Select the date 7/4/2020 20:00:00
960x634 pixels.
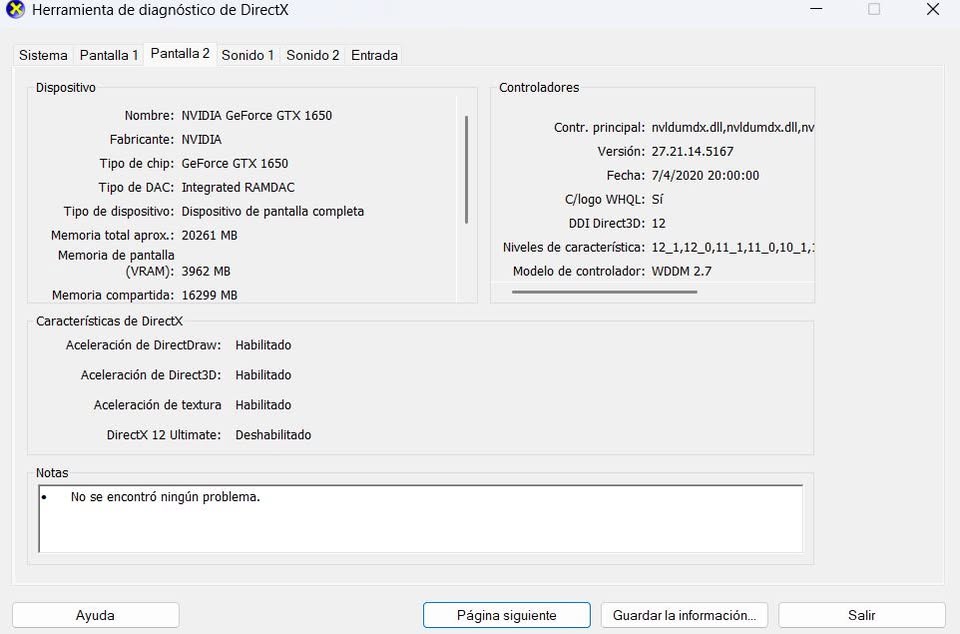705,176
